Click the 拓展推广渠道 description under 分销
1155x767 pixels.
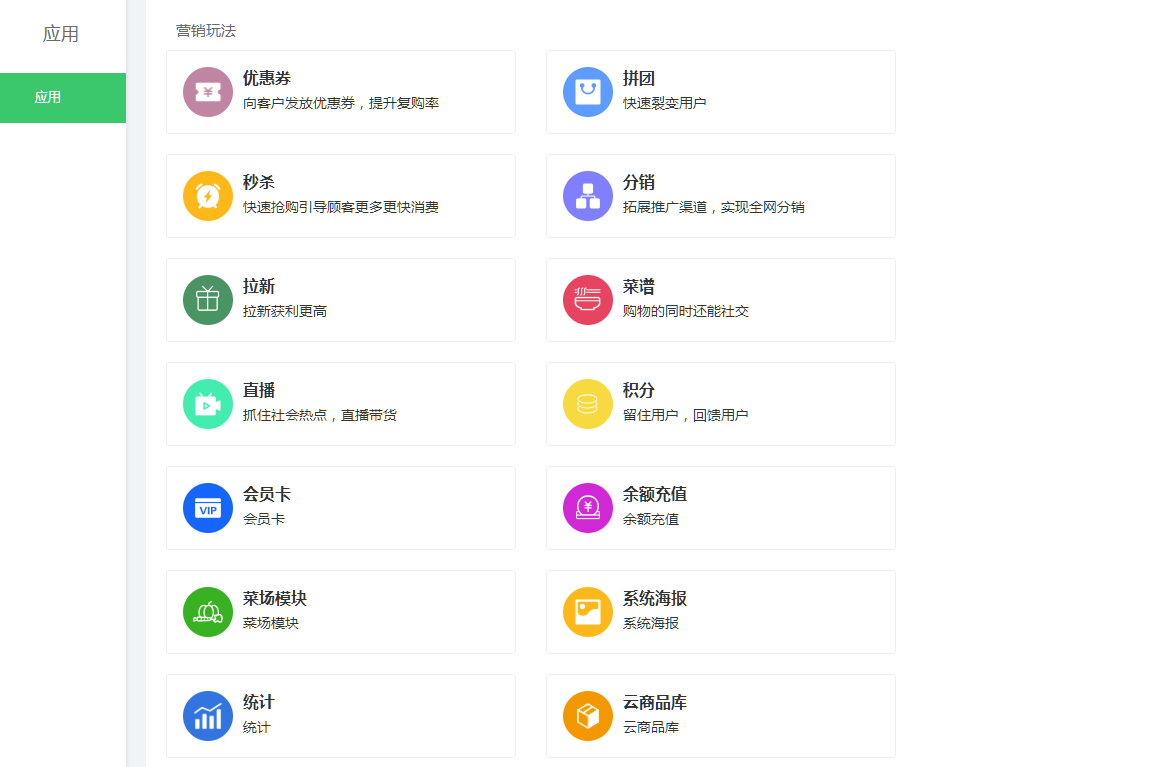[x=713, y=207]
